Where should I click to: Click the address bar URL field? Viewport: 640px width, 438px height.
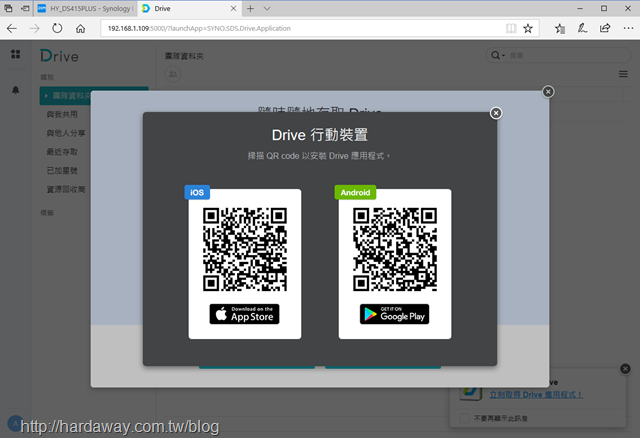click(x=302, y=28)
